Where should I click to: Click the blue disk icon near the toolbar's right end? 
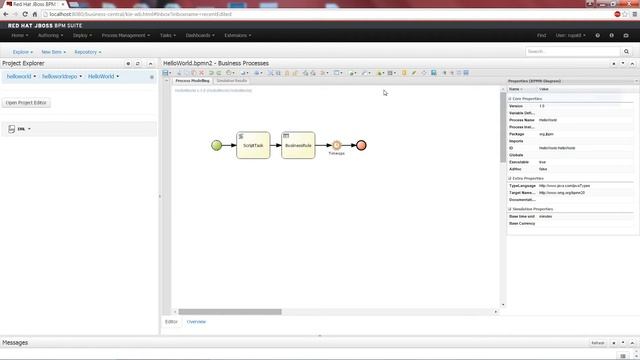[433, 73]
